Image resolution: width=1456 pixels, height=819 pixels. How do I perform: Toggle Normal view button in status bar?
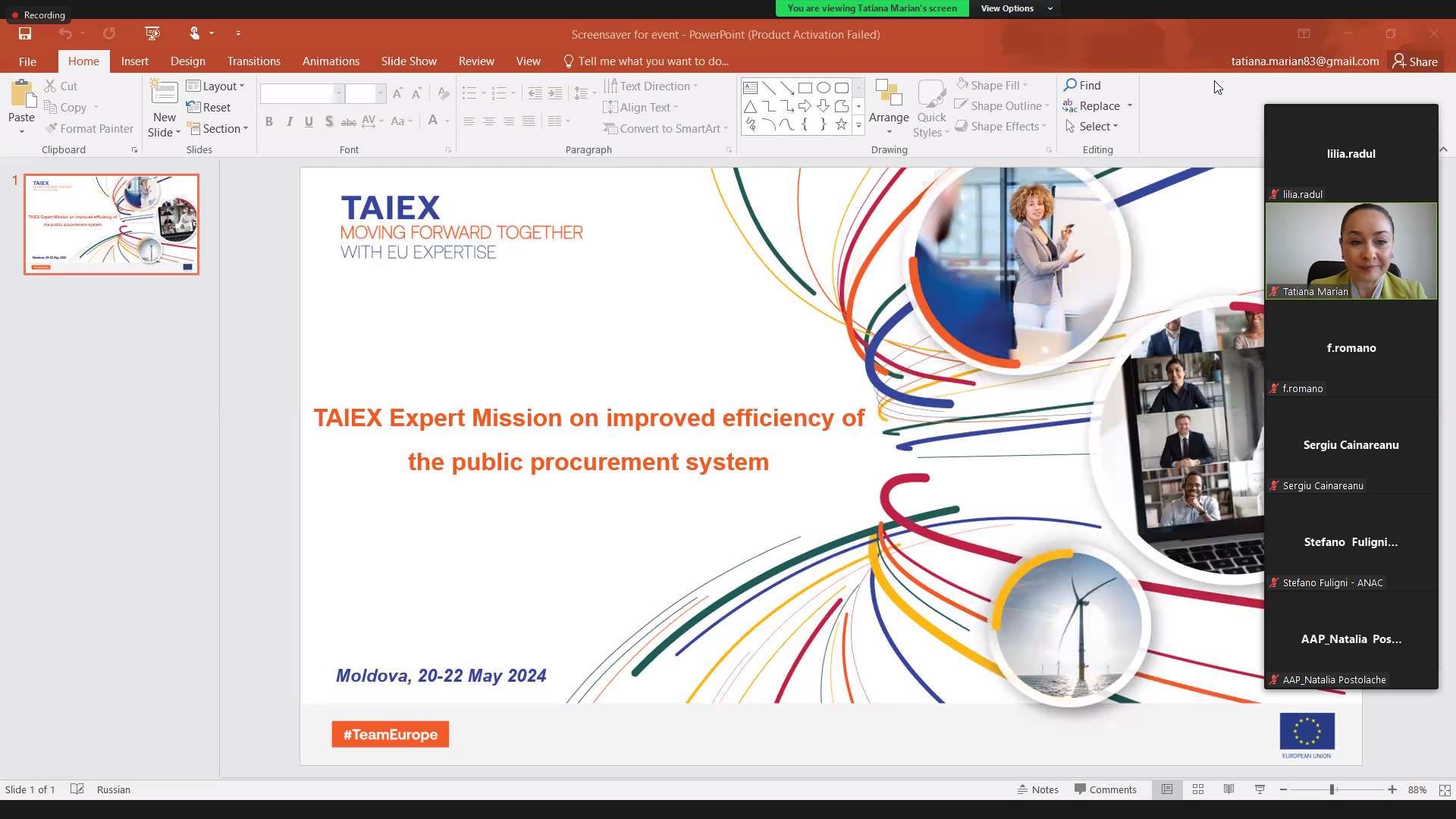[x=1167, y=789]
